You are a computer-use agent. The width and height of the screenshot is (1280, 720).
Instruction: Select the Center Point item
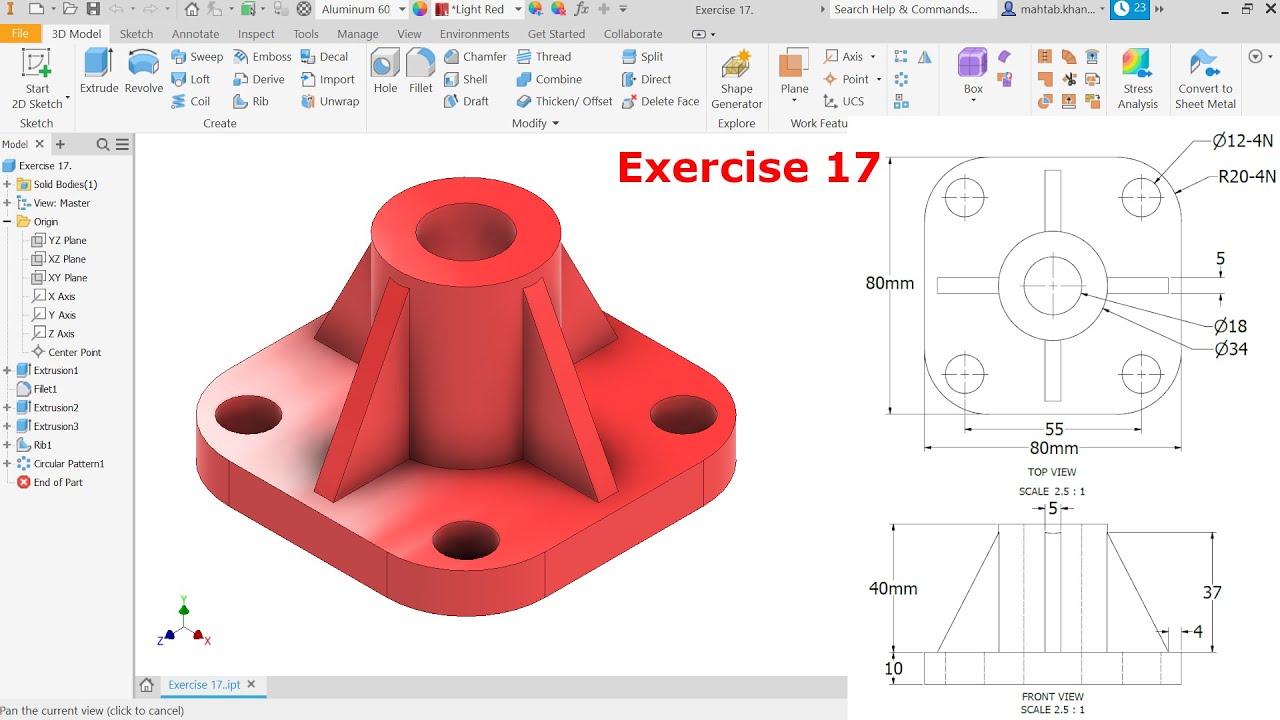67,352
